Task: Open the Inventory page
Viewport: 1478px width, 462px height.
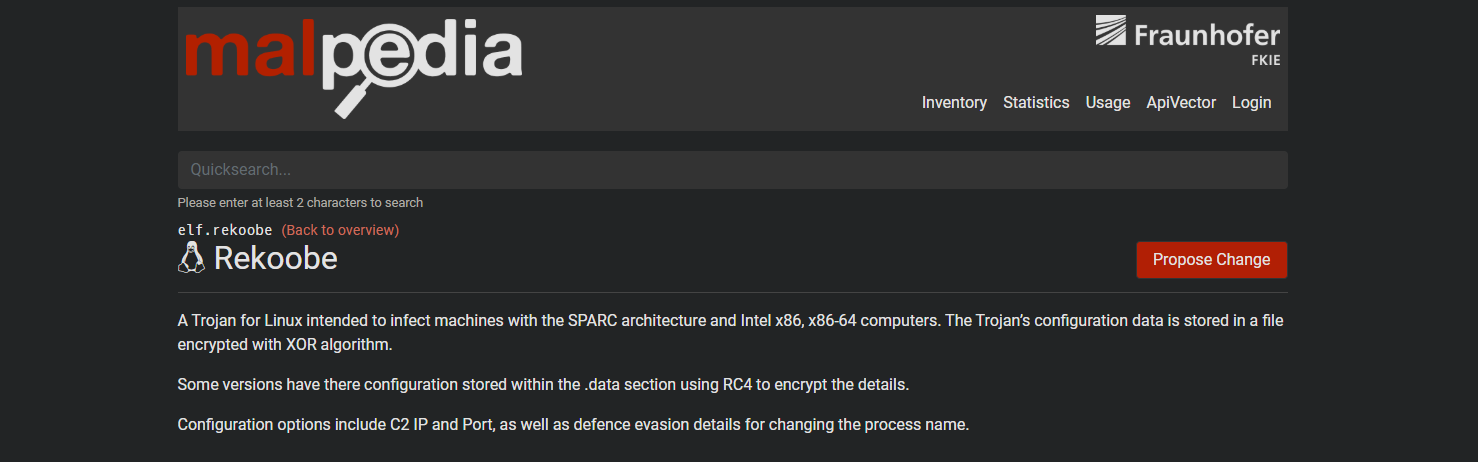Action: click(954, 102)
